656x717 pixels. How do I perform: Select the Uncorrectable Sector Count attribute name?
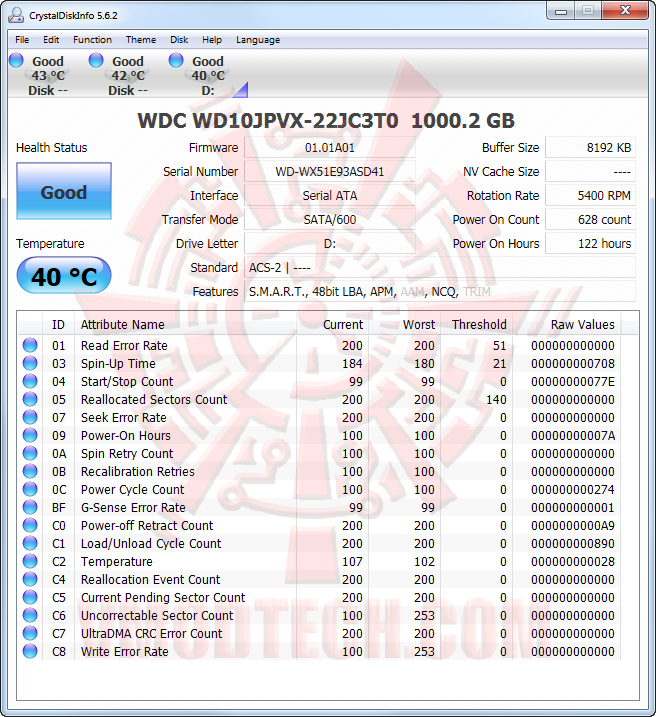tap(157, 615)
